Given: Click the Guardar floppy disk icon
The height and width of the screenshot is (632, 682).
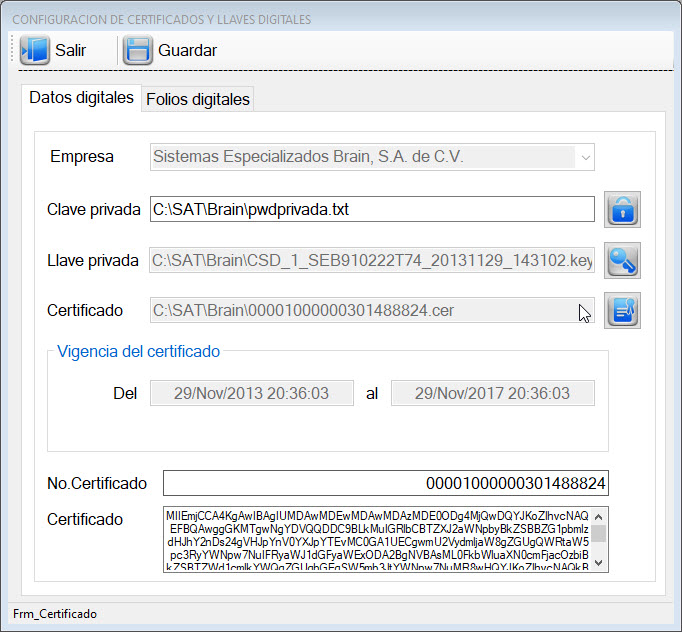Looking at the screenshot, I should pyautogui.click(x=137, y=50).
